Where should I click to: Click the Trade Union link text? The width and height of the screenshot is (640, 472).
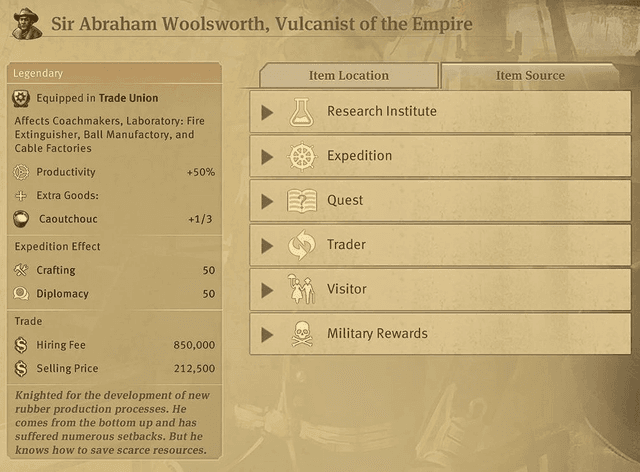(x=128, y=98)
